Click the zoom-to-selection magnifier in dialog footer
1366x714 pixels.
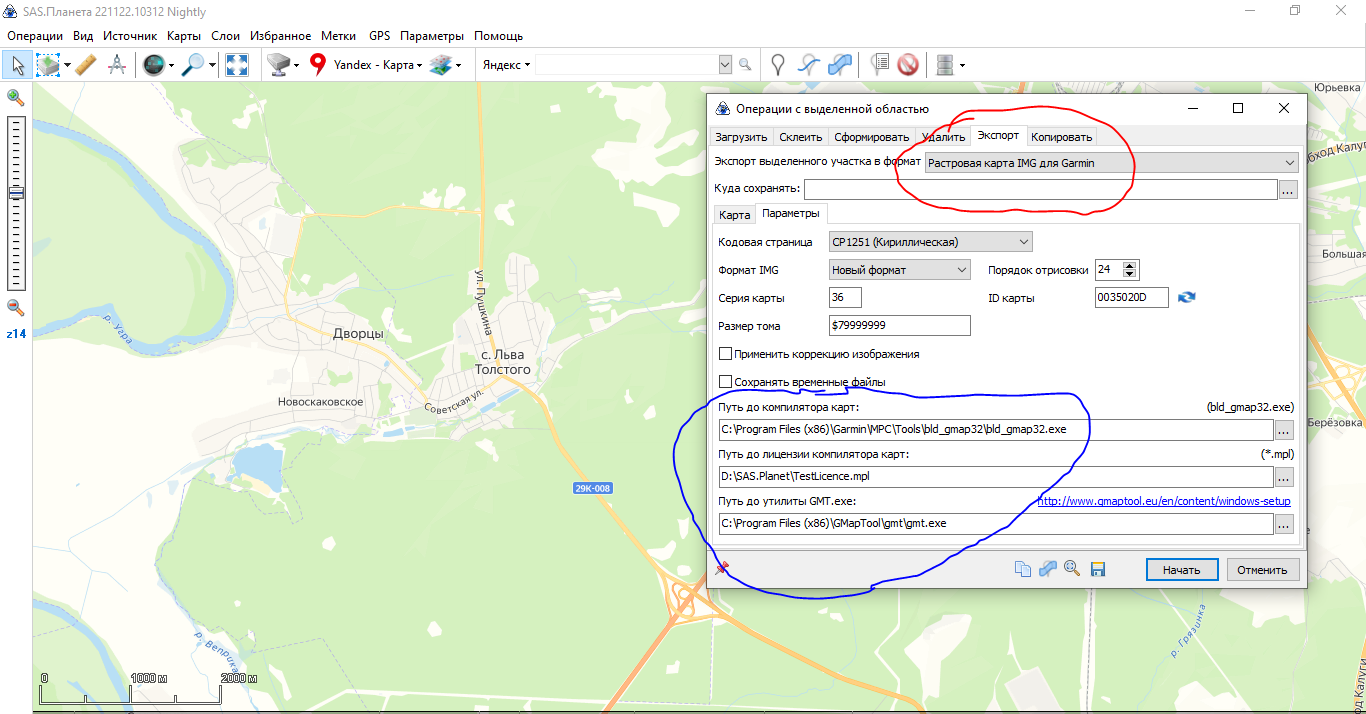point(1072,569)
